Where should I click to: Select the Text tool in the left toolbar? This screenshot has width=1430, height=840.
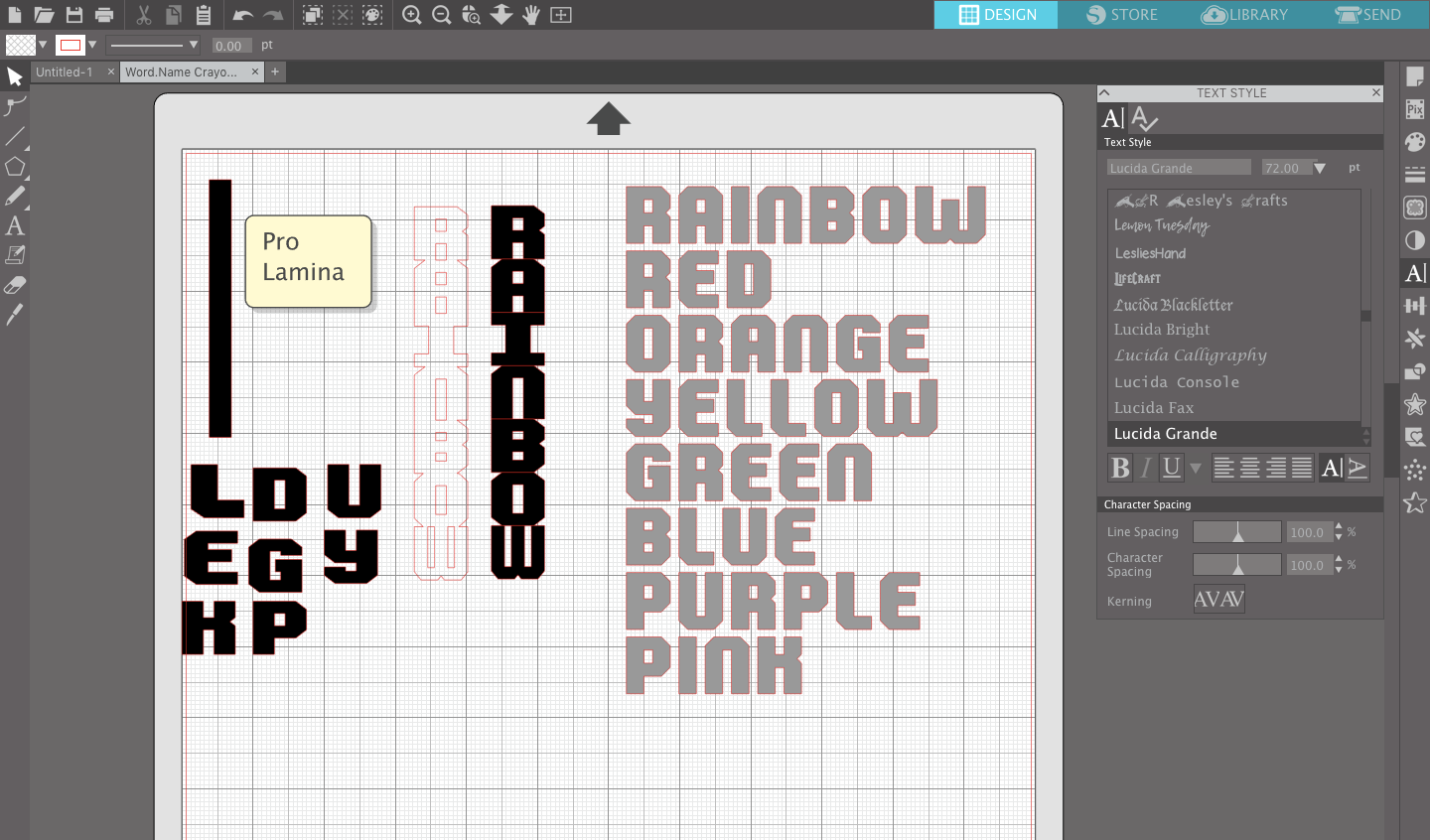14,226
